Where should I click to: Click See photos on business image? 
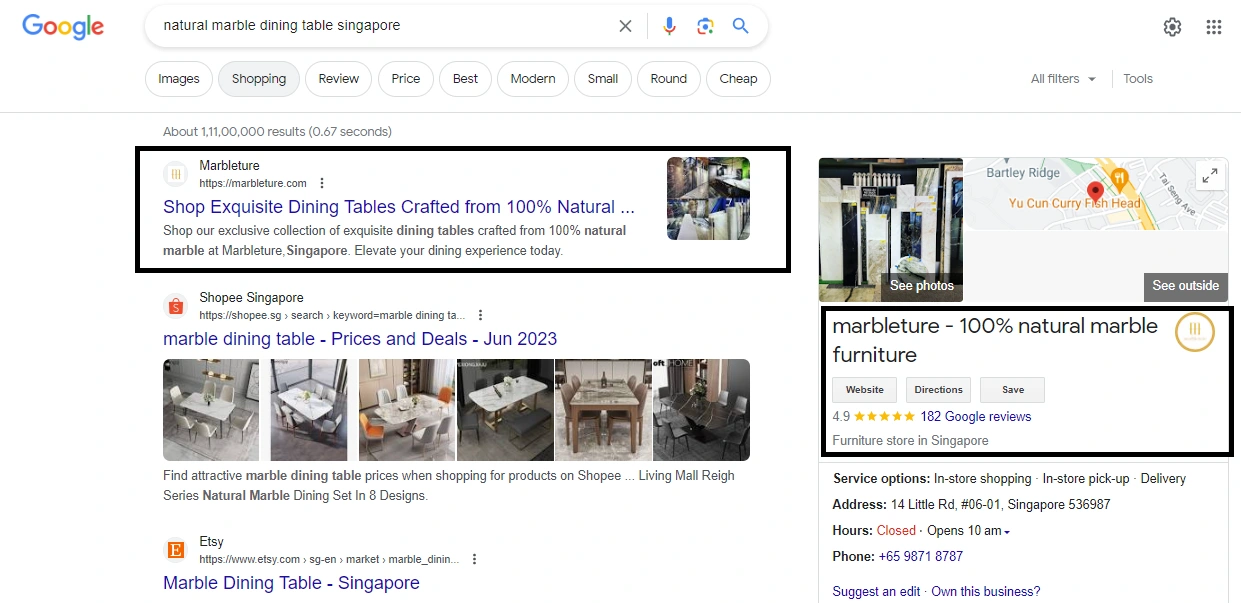click(x=921, y=286)
